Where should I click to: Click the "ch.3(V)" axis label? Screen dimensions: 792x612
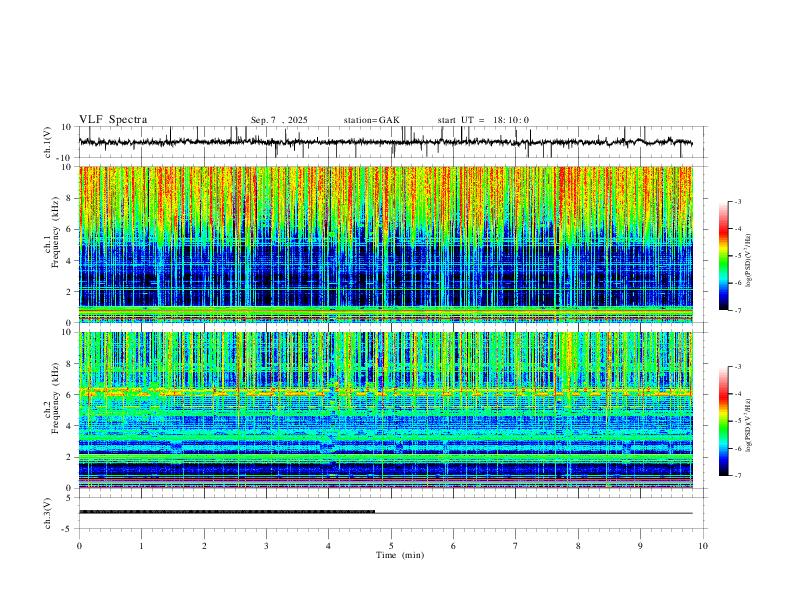pyautogui.click(x=48, y=514)
